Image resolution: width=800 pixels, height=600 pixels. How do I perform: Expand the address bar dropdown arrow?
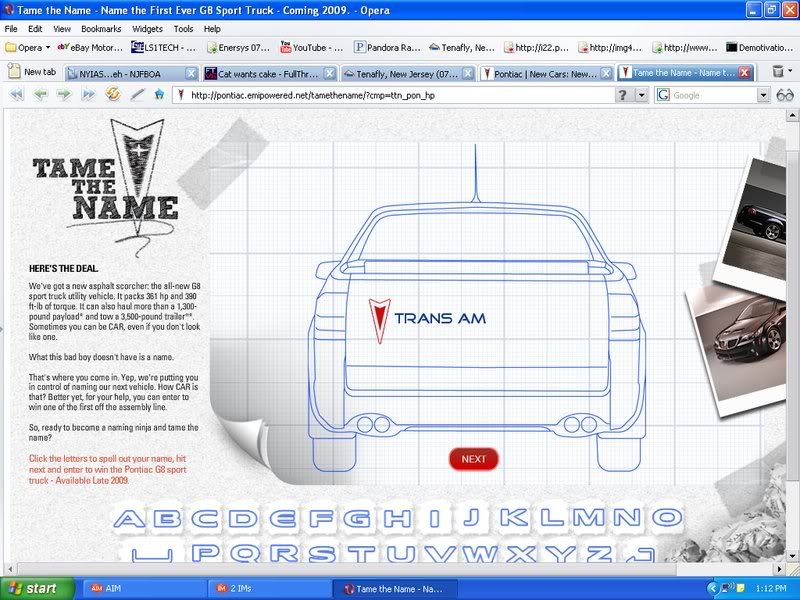click(641, 95)
